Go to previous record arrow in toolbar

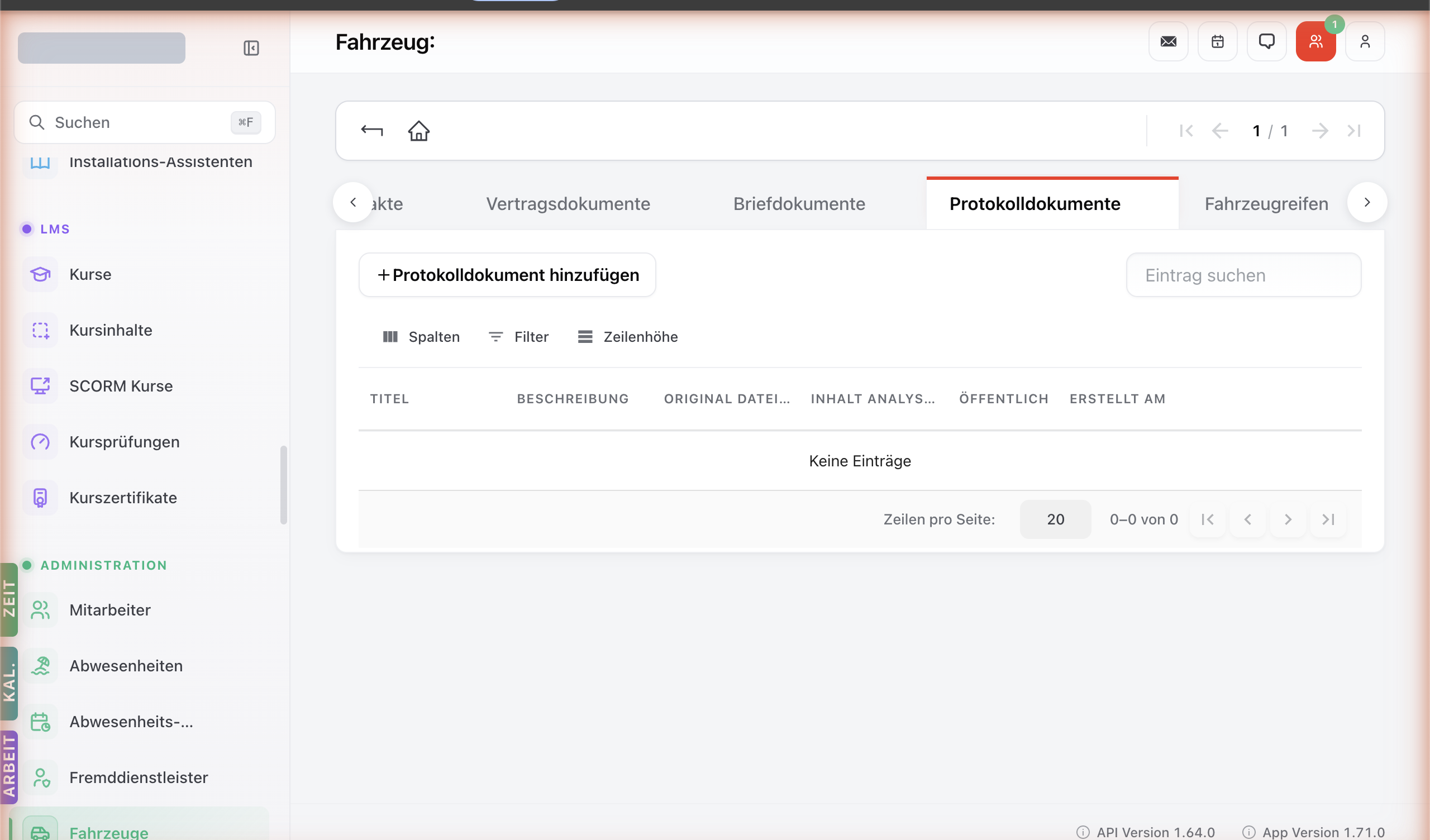tap(1219, 131)
